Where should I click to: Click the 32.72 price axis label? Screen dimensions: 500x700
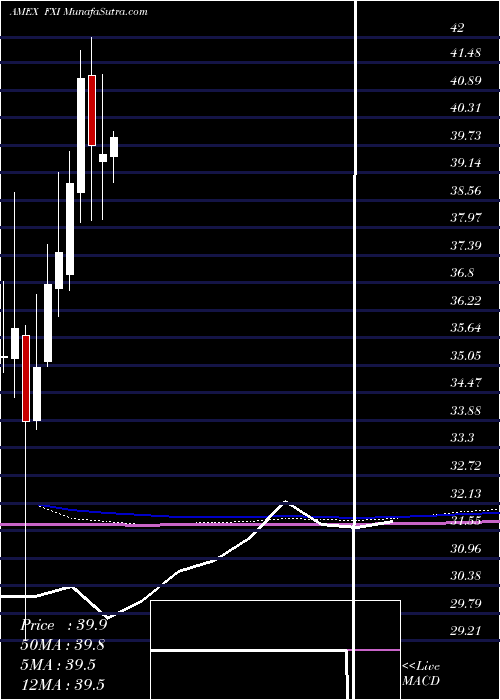pyautogui.click(x=465, y=466)
